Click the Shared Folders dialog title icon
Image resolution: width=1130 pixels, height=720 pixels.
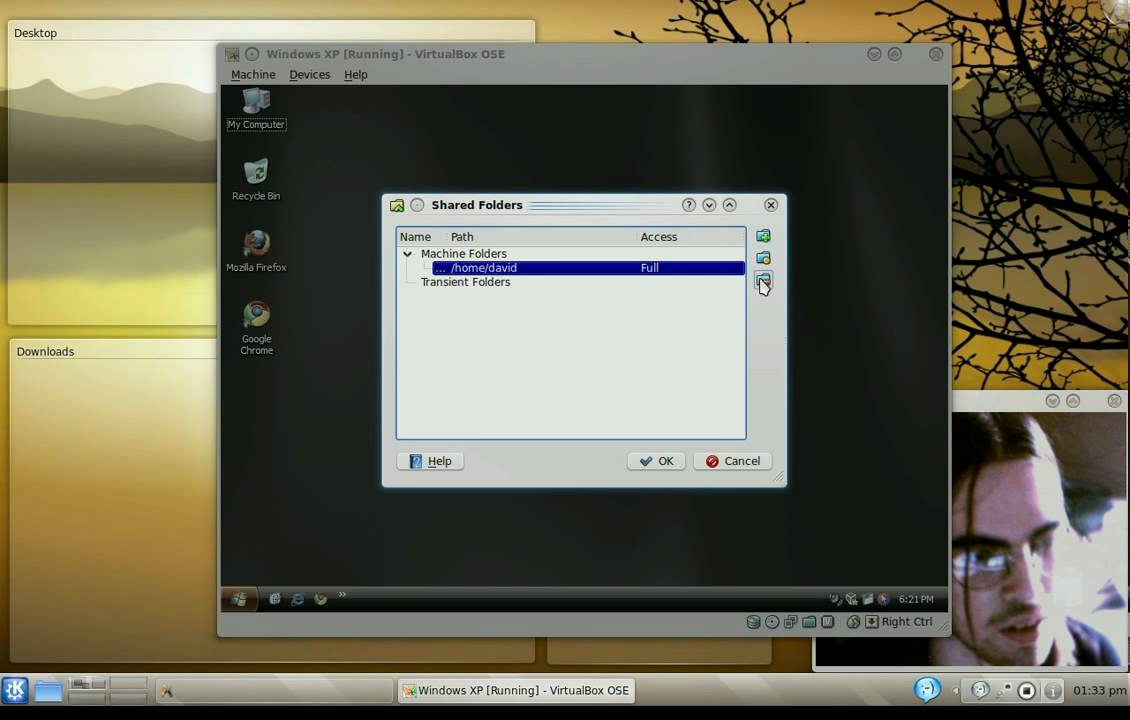[396, 205]
